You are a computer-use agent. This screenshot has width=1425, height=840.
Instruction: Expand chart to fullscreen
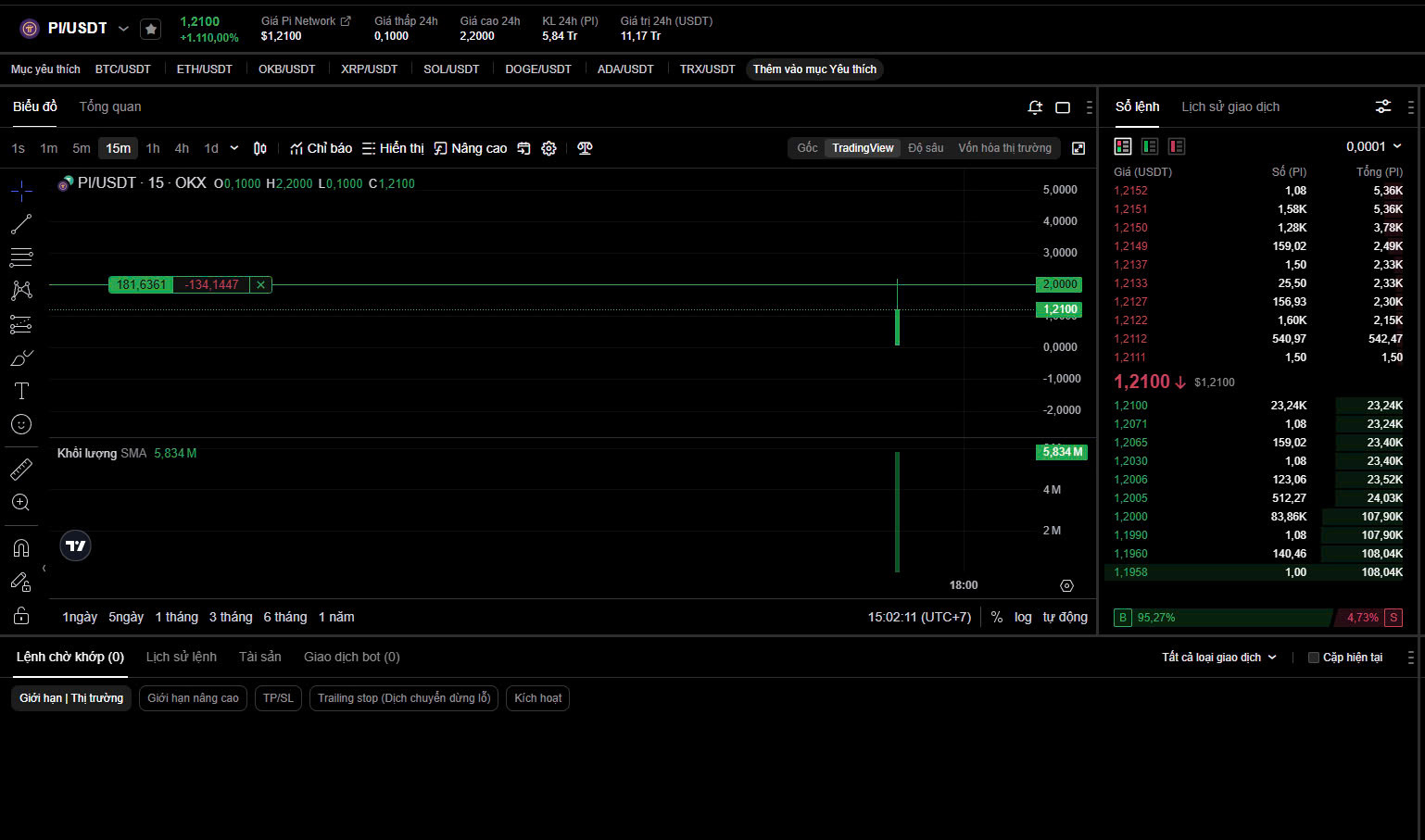[1078, 148]
